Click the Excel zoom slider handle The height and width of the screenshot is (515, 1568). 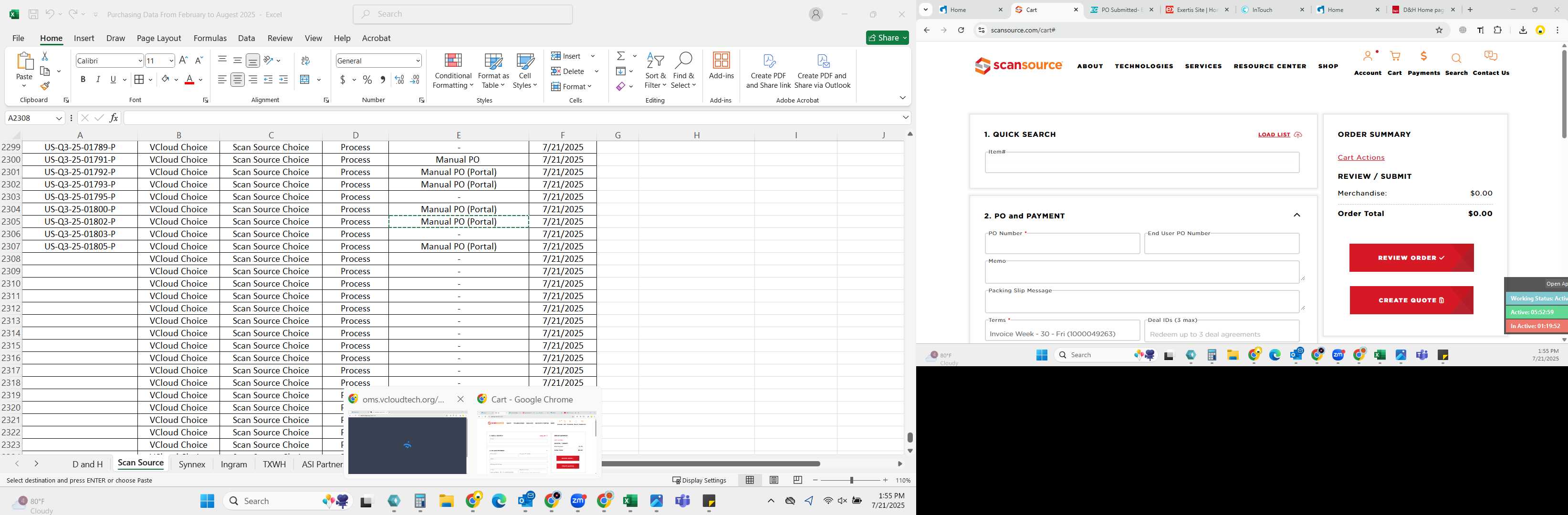tap(851, 480)
